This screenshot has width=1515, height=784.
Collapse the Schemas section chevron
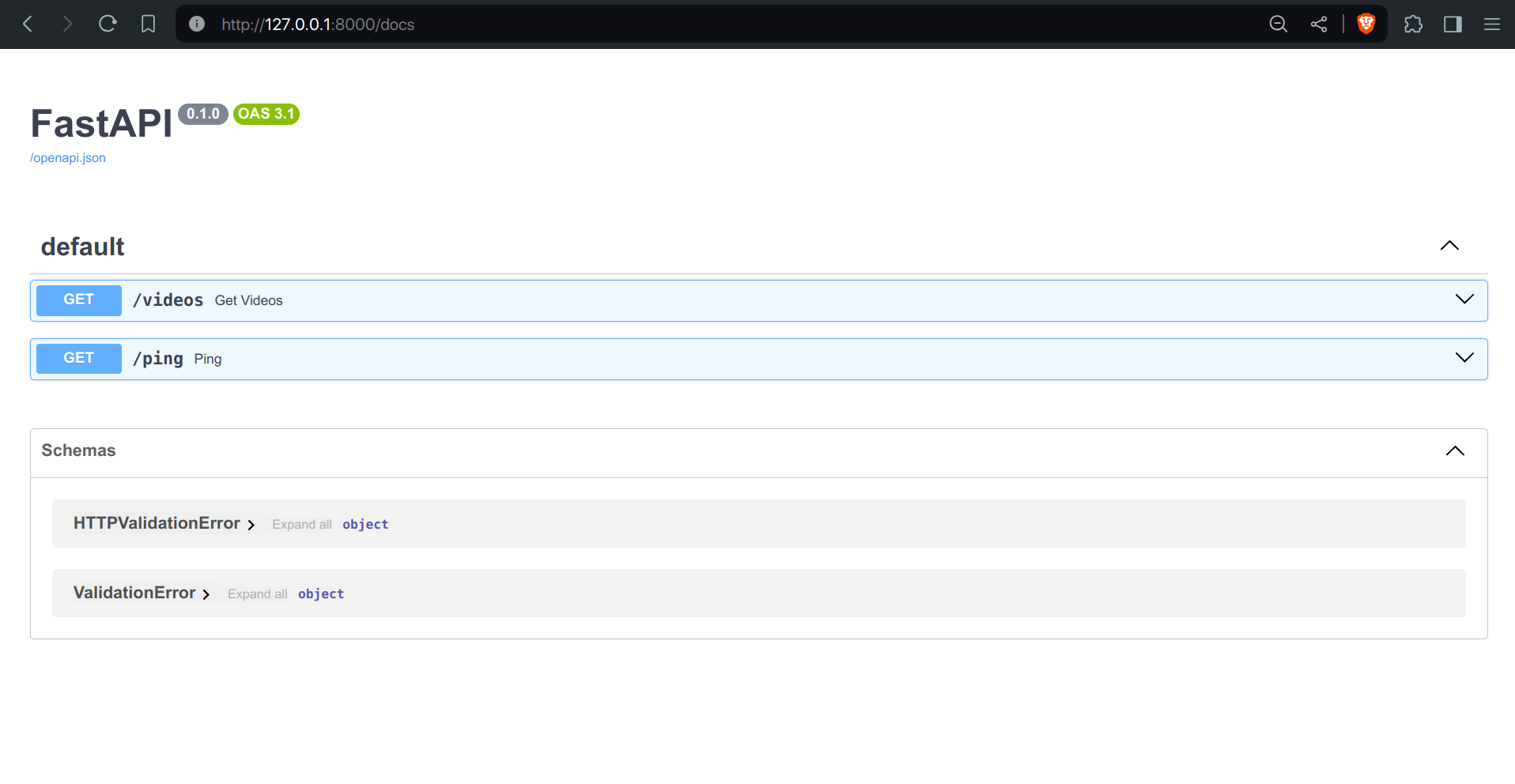tap(1455, 450)
